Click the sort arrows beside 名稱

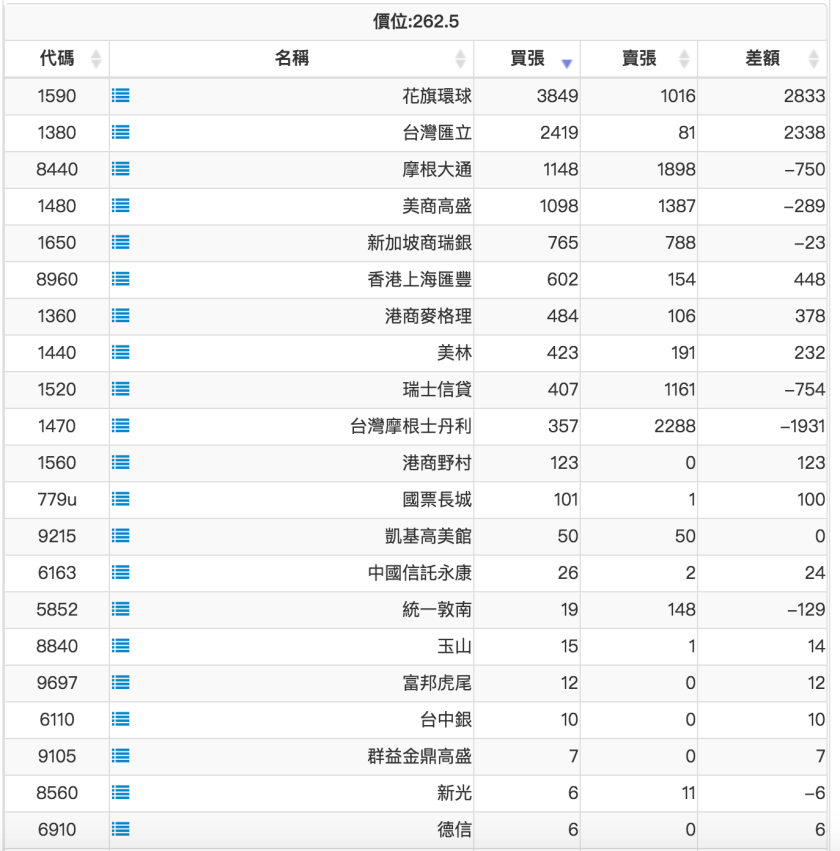[461, 58]
